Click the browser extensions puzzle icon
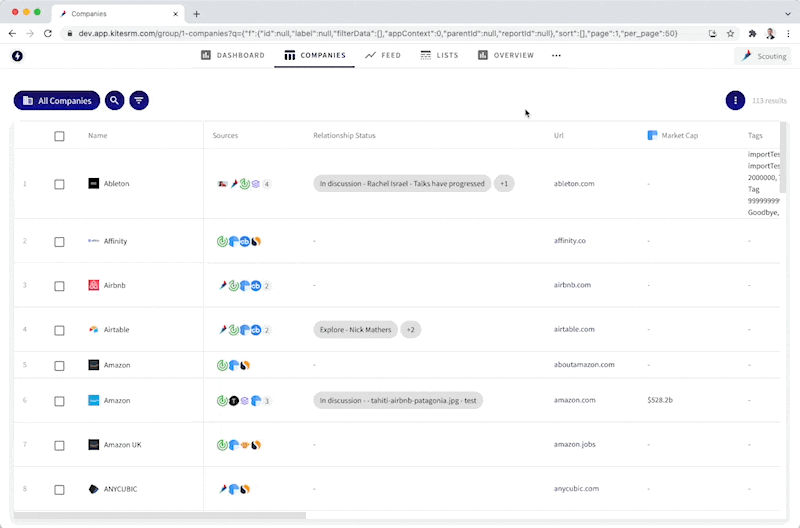 point(752,33)
